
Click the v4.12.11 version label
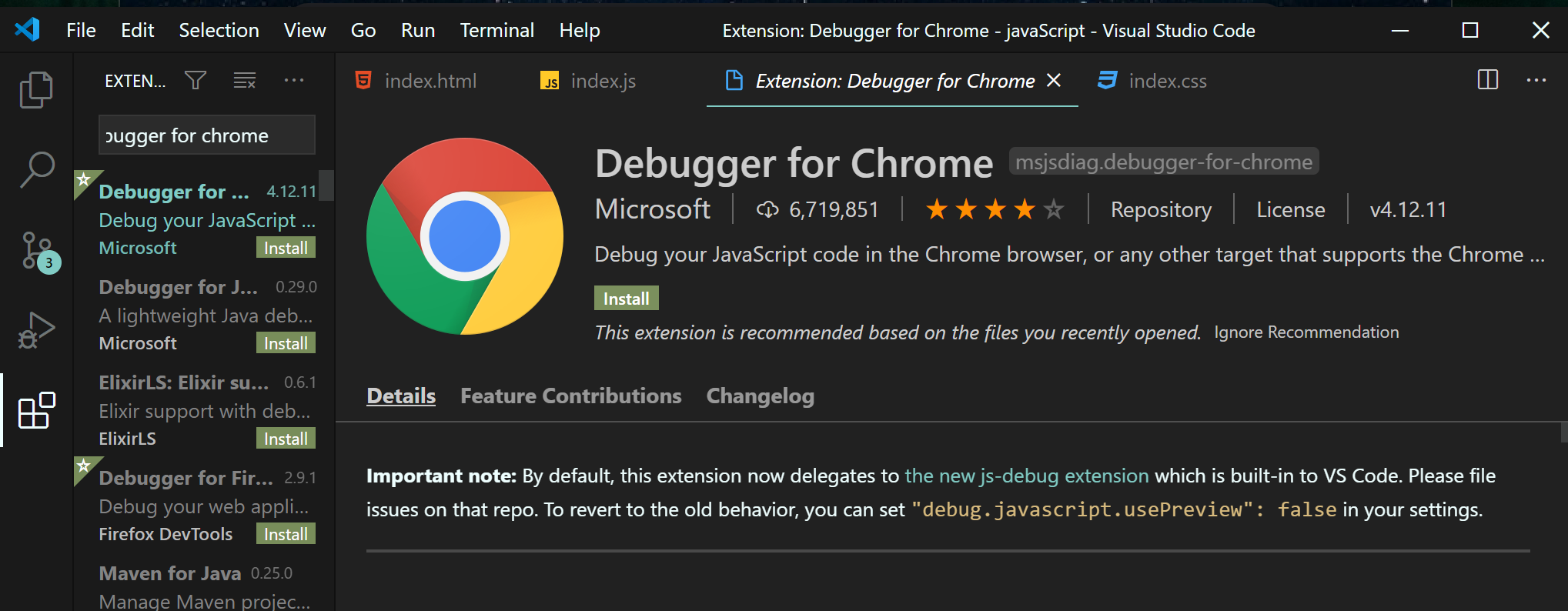tap(1408, 209)
